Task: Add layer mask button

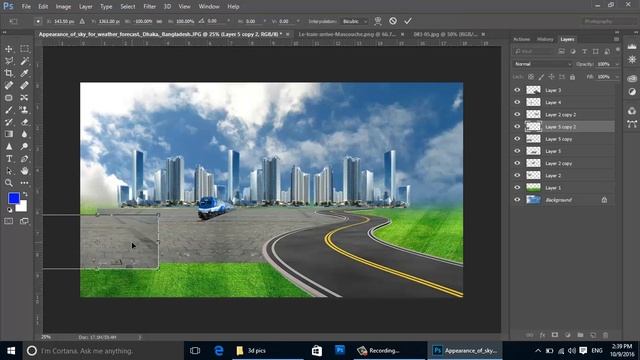Action: pos(555,335)
